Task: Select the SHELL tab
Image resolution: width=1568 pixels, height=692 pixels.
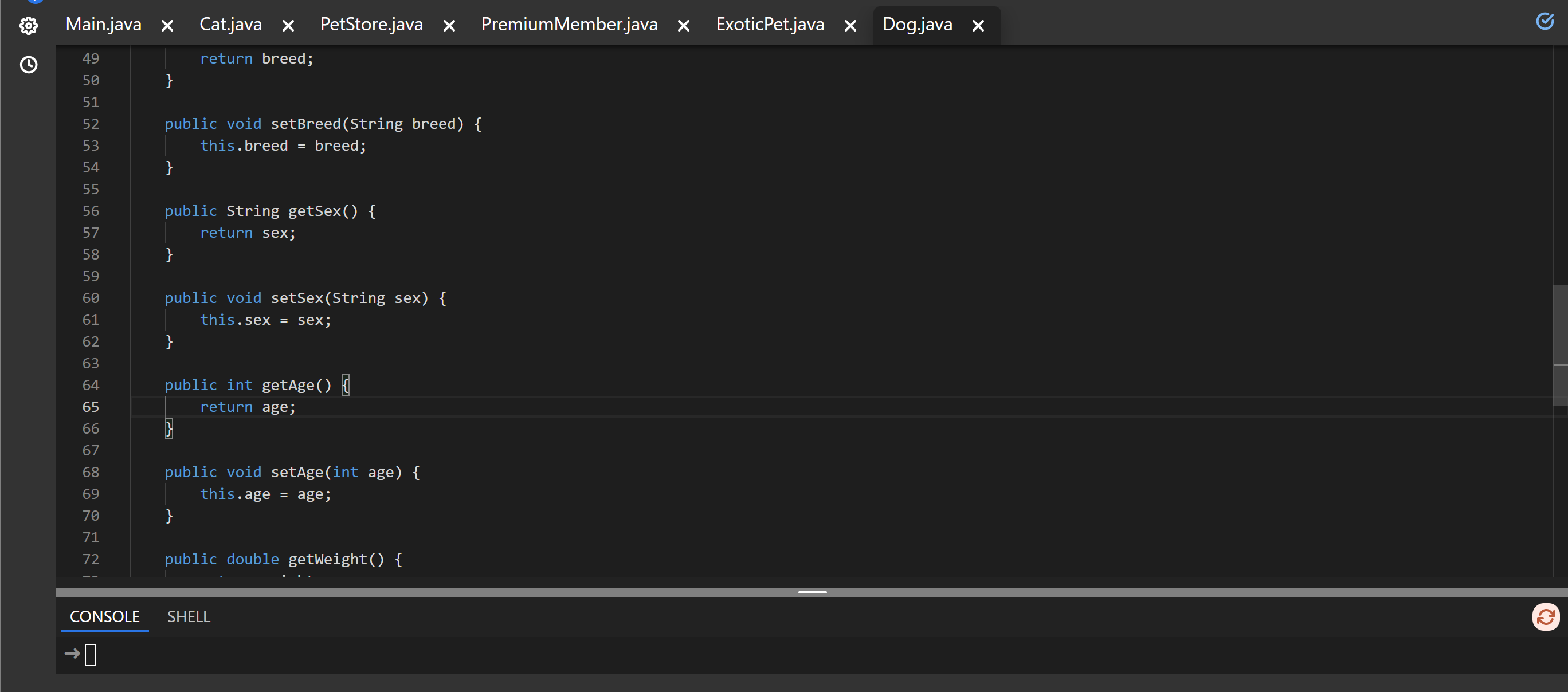Action: tap(189, 616)
